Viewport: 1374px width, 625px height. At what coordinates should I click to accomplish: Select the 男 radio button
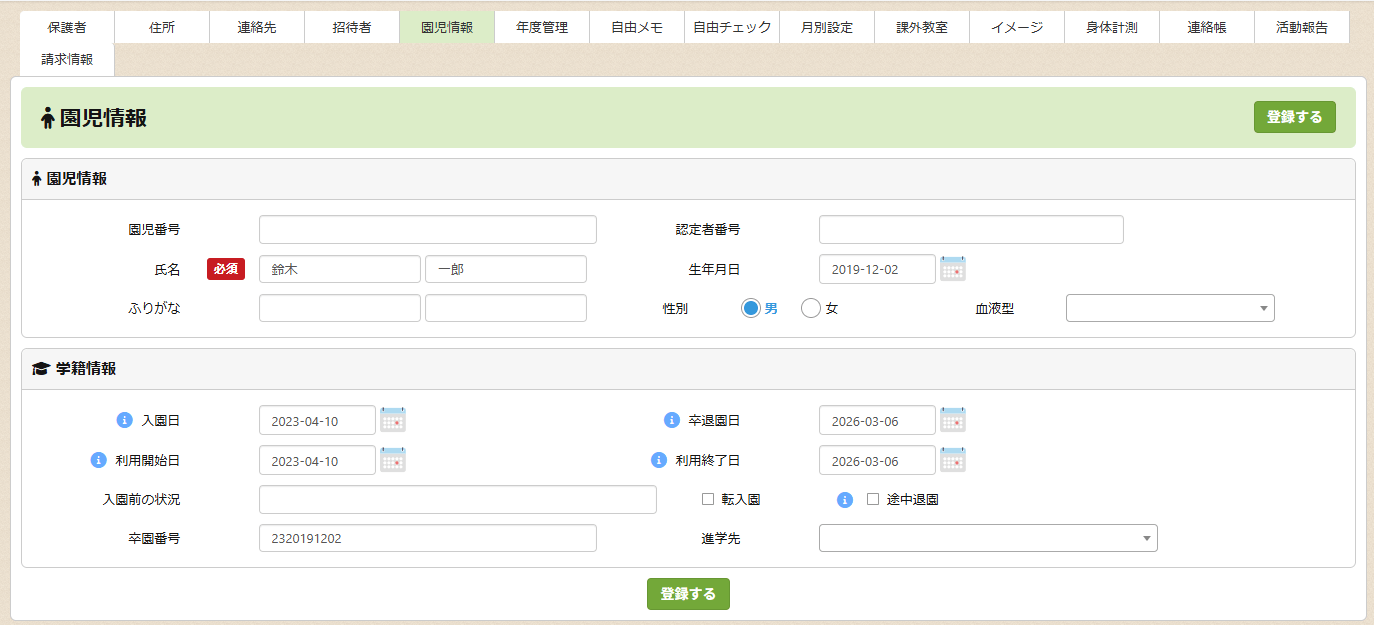click(x=751, y=309)
